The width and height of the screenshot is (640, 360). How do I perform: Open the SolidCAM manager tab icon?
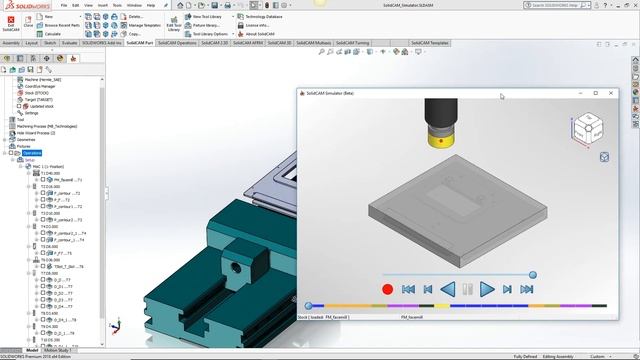(x=73, y=58)
